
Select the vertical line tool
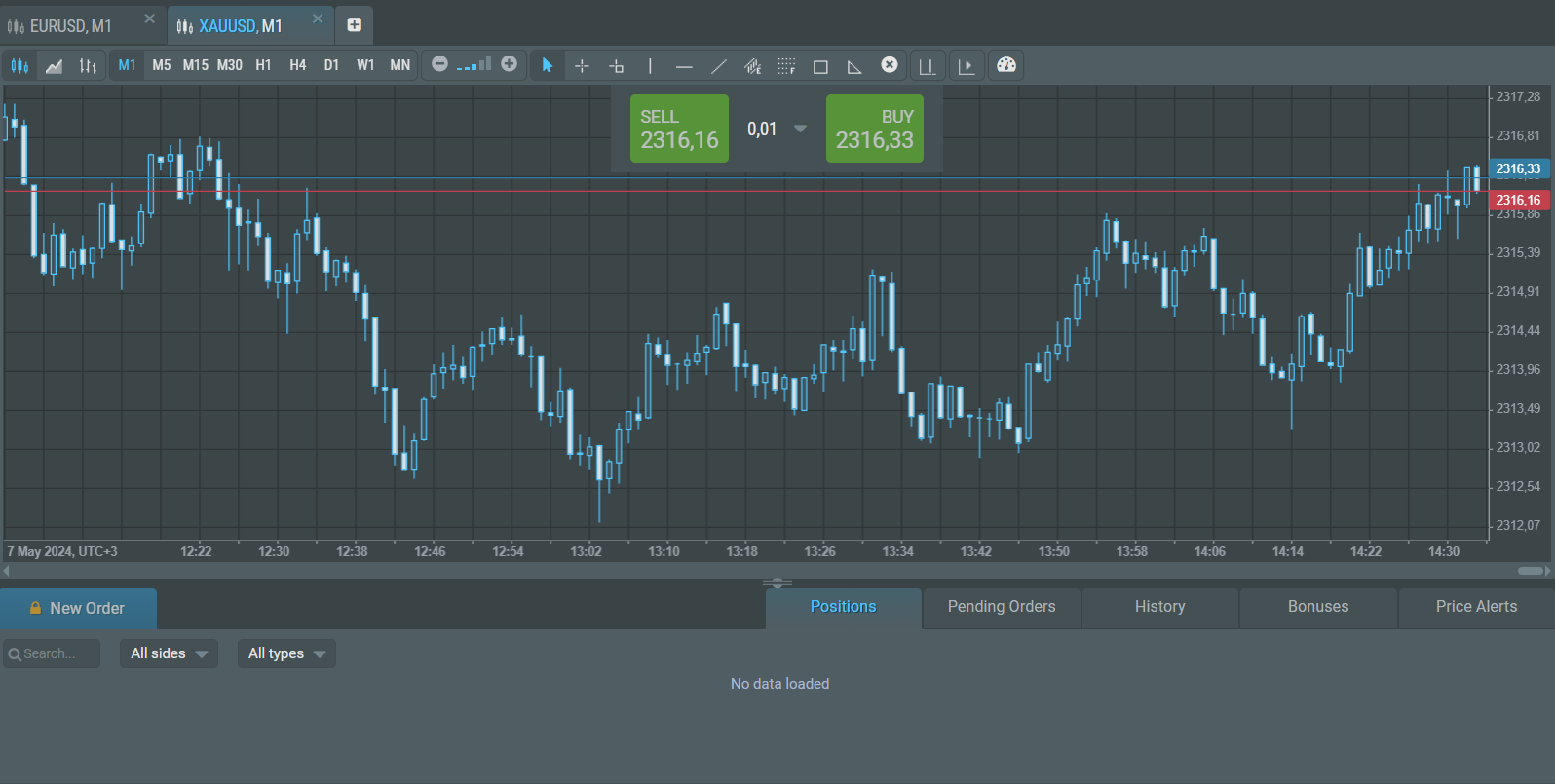650,65
